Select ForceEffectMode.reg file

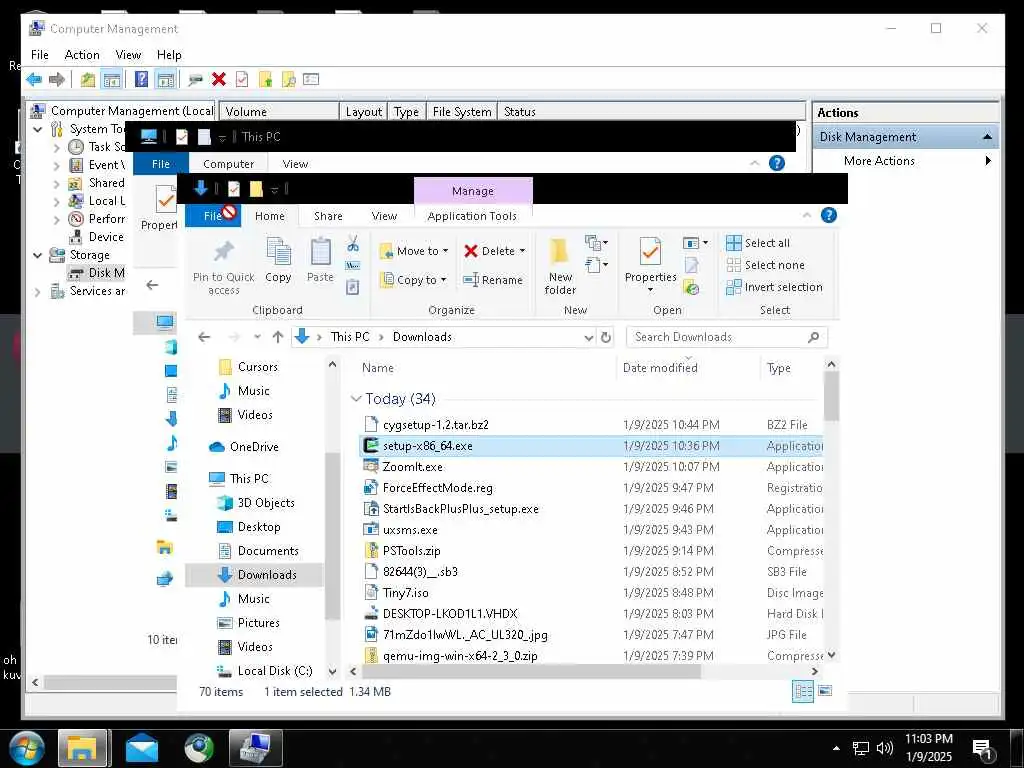coord(438,488)
